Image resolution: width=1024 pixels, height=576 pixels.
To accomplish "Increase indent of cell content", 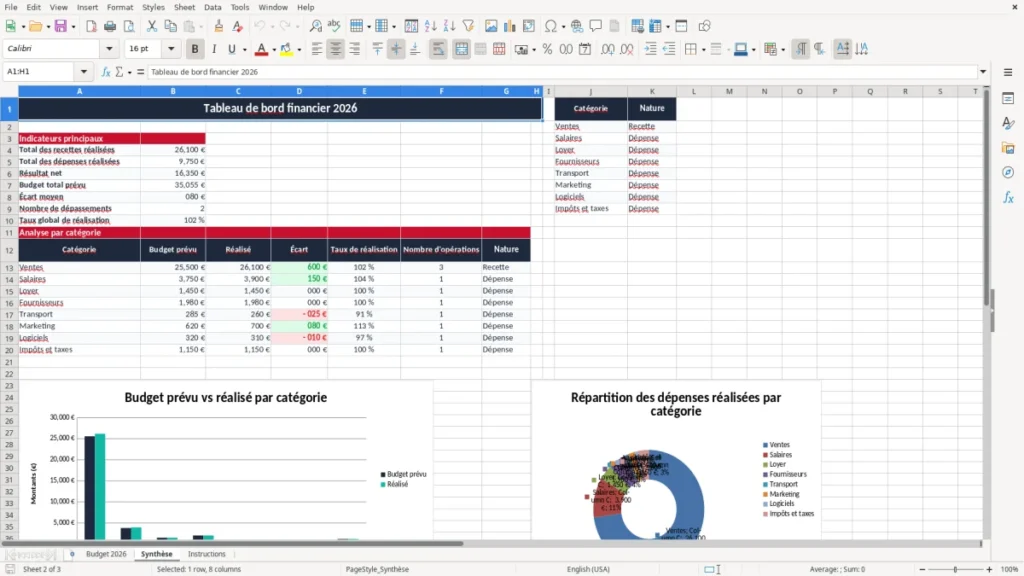I will (650, 49).
